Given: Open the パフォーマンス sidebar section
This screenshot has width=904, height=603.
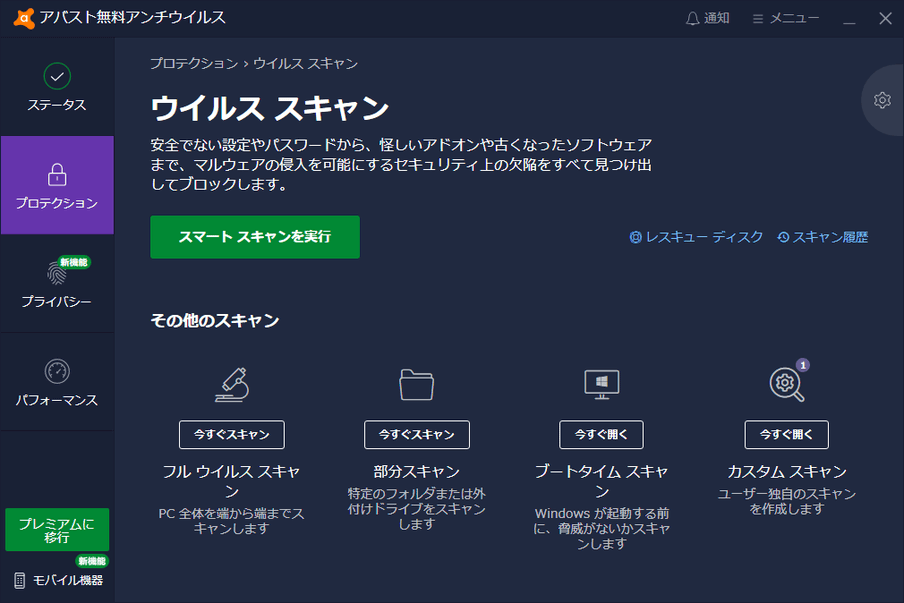Looking at the screenshot, I should tap(57, 382).
